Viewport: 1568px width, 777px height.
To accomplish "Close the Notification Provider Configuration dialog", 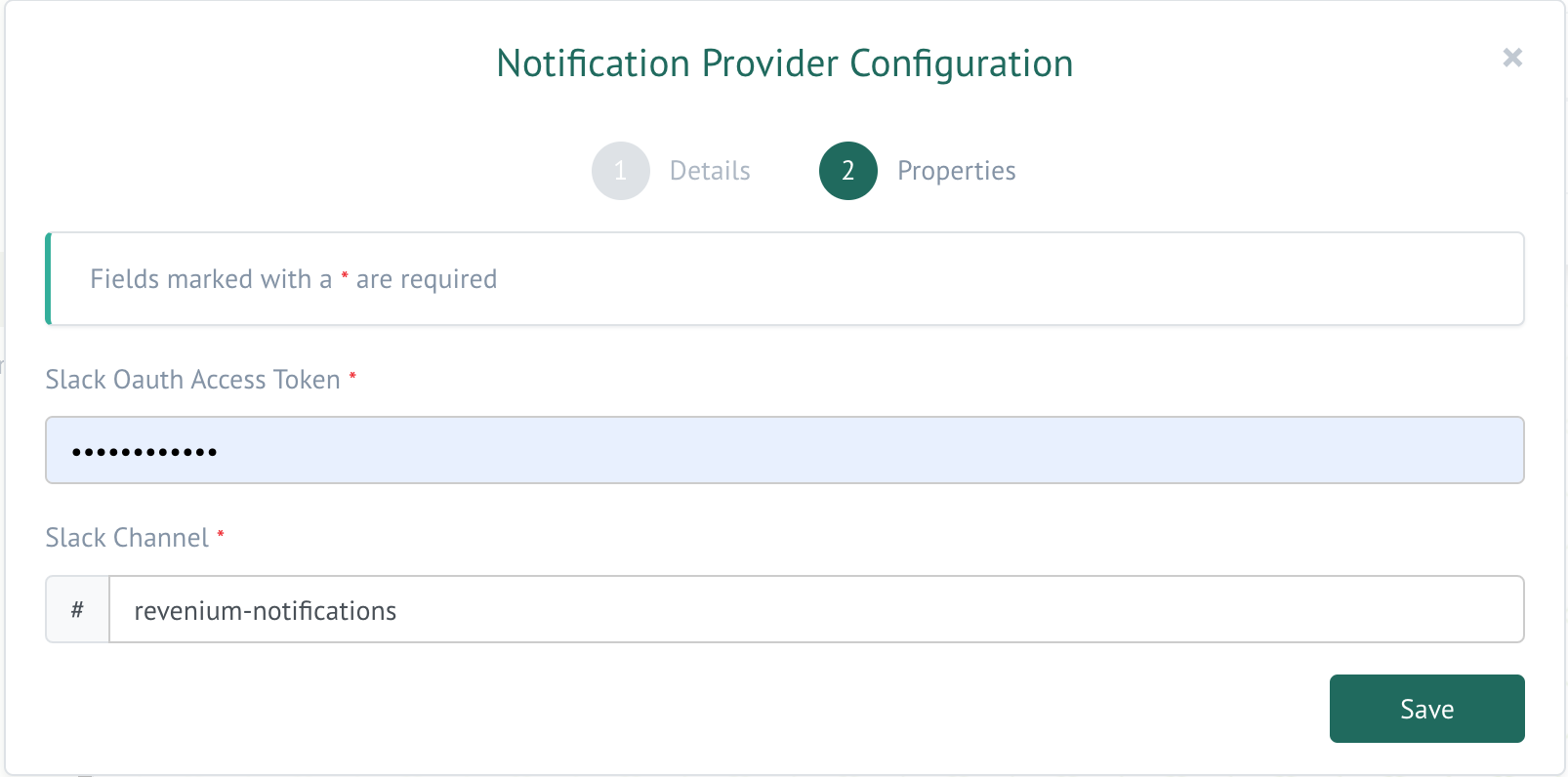I will click(1512, 58).
